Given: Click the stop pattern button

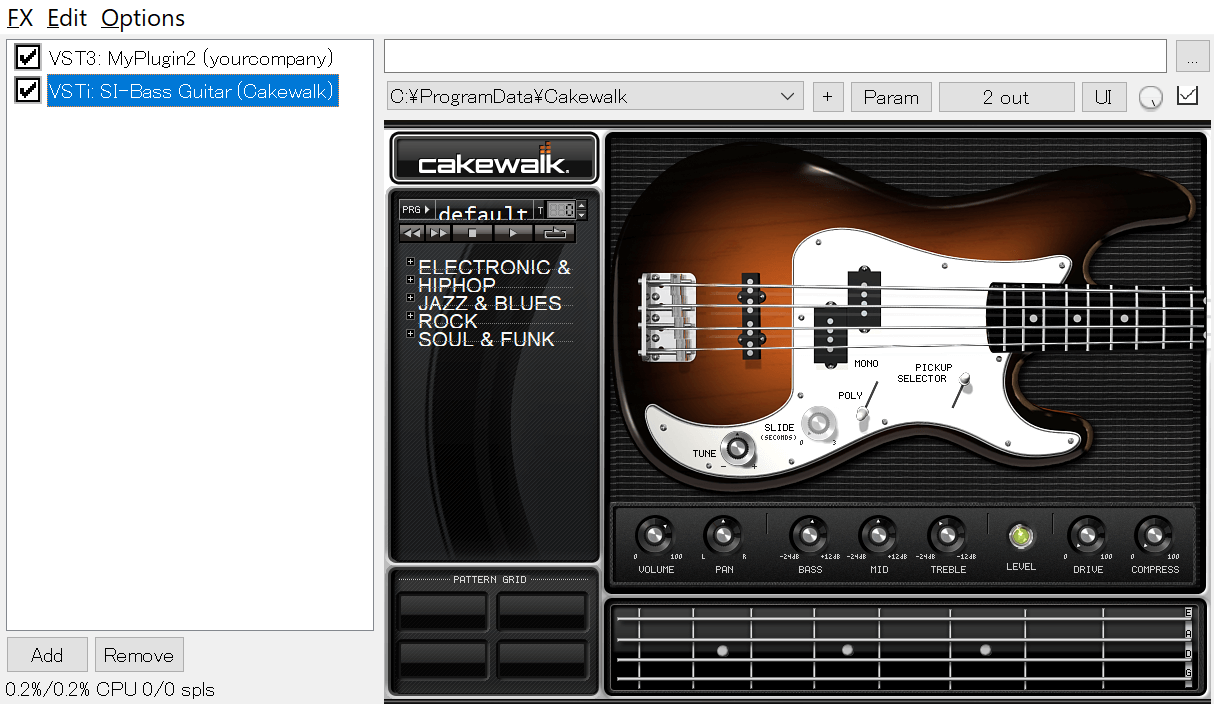Looking at the screenshot, I should pyautogui.click(x=472, y=233).
